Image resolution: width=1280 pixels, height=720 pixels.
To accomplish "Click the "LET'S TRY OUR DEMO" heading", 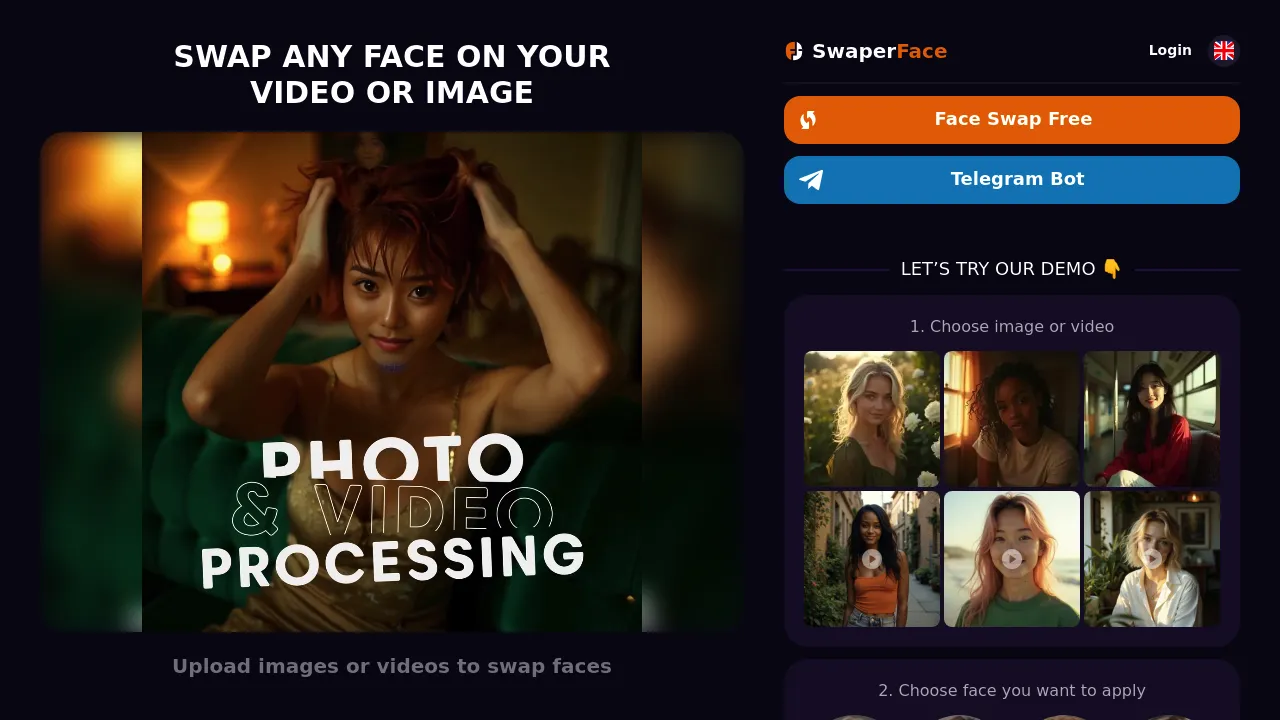I will point(1000,268).
